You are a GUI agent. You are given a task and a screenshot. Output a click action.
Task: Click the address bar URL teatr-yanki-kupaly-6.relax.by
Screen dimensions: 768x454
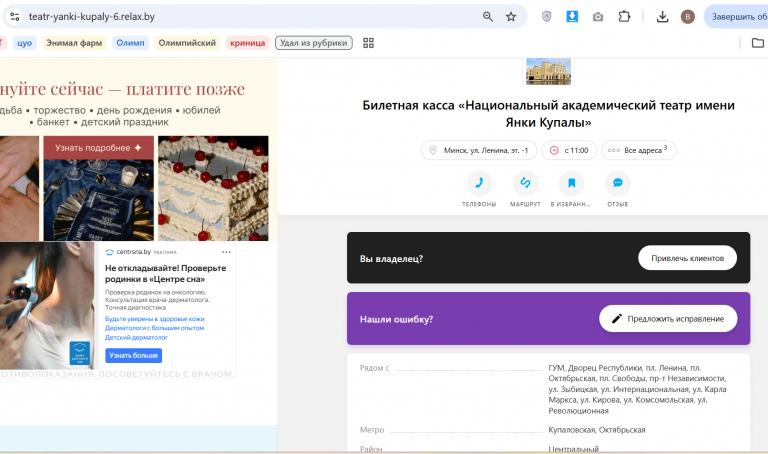click(92, 17)
